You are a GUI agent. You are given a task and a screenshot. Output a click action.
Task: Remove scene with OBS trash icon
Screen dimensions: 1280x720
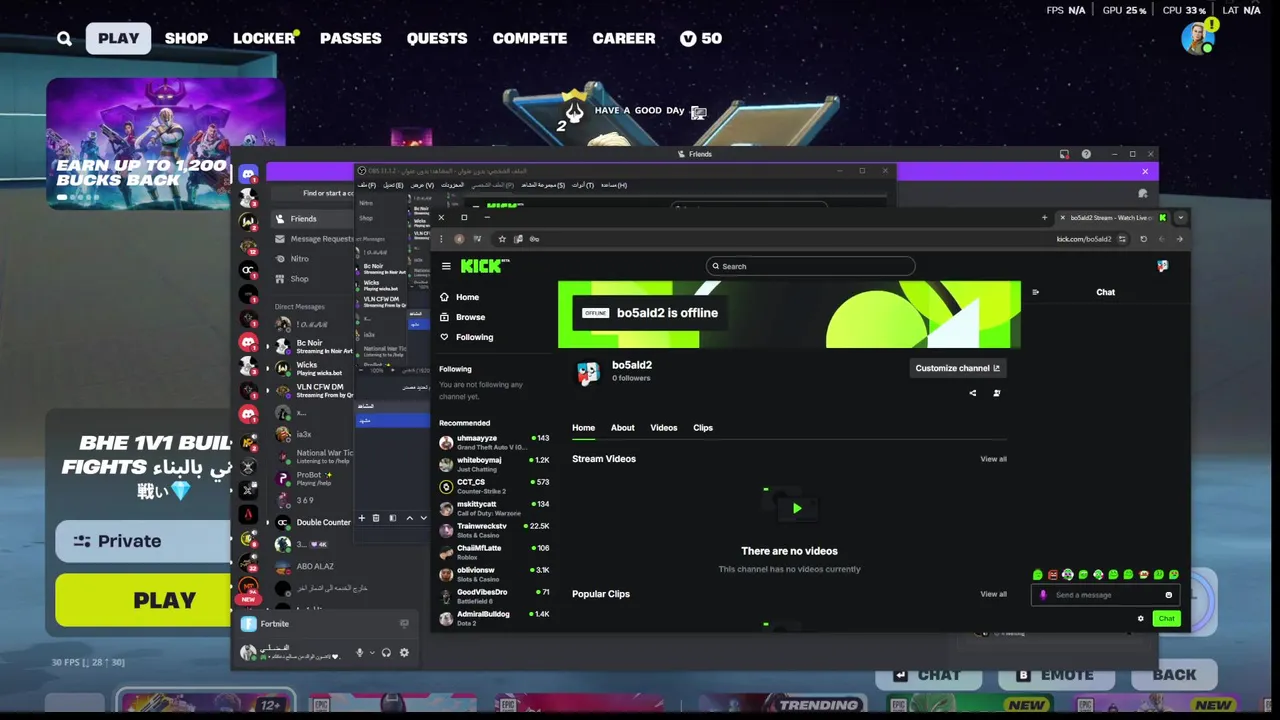(376, 518)
